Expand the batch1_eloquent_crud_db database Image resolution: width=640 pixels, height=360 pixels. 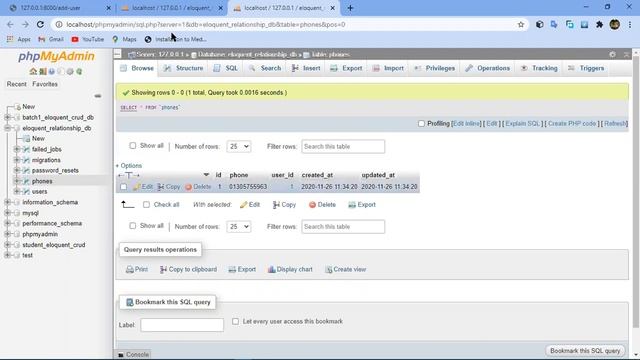click(7, 117)
